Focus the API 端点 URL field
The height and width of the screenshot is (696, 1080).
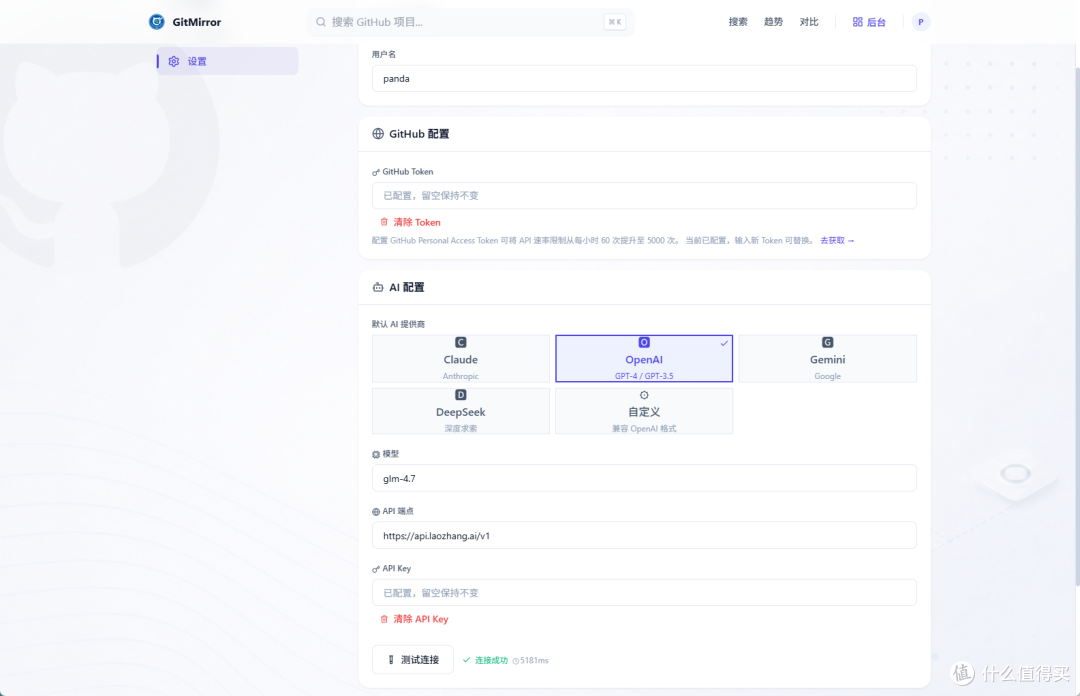click(x=644, y=535)
